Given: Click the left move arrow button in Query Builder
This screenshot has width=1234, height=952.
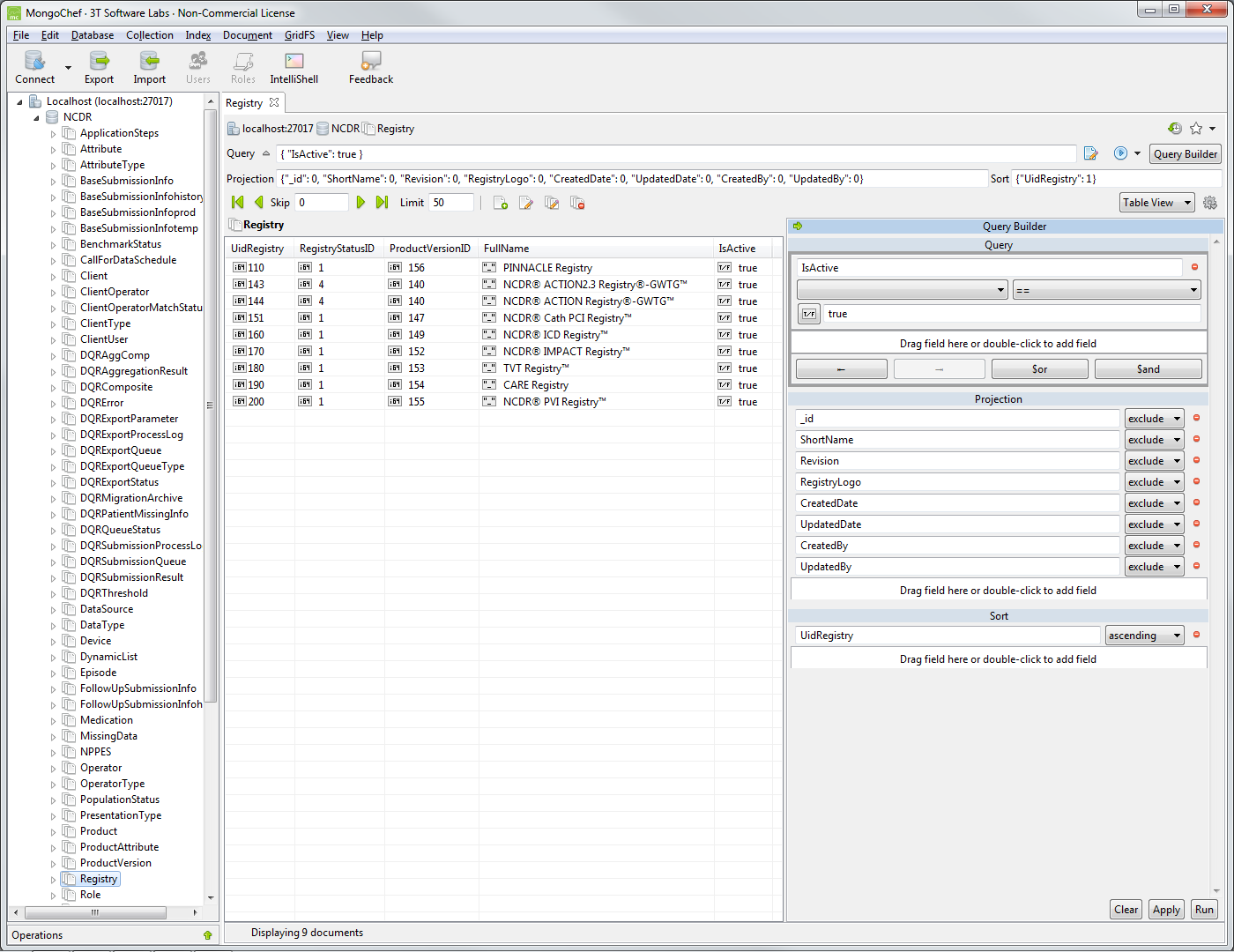Looking at the screenshot, I should pyautogui.click(x=842, y=369).
